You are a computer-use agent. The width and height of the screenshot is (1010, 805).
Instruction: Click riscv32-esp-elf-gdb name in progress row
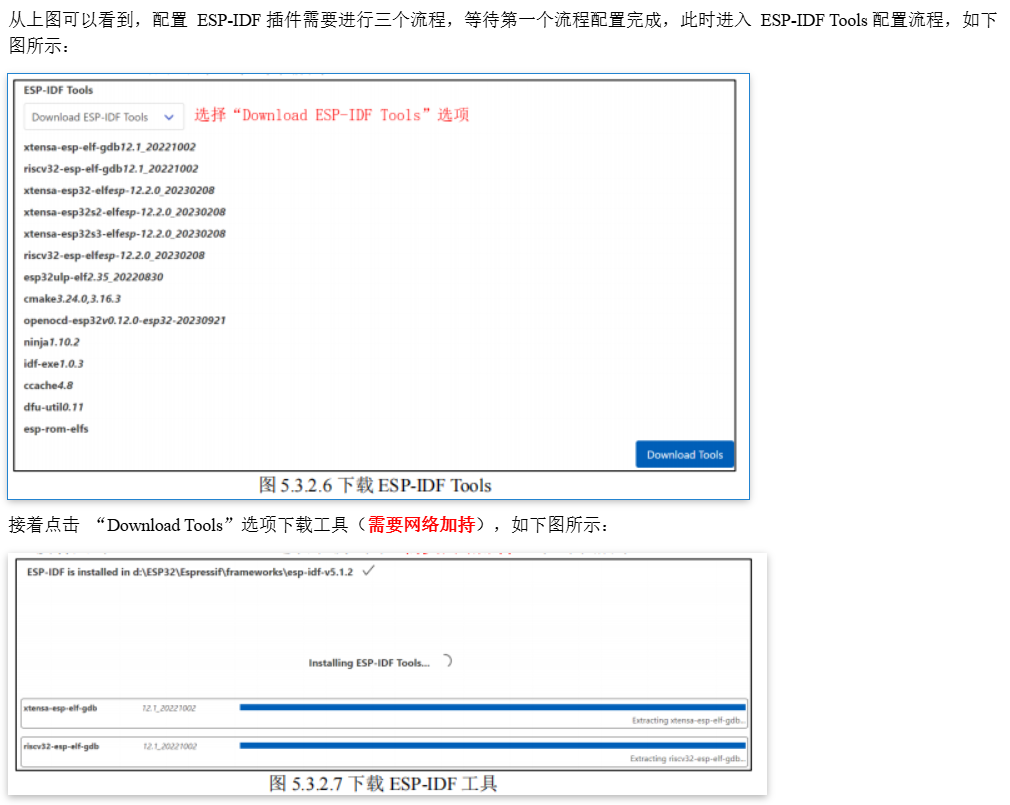pos(61,746)
